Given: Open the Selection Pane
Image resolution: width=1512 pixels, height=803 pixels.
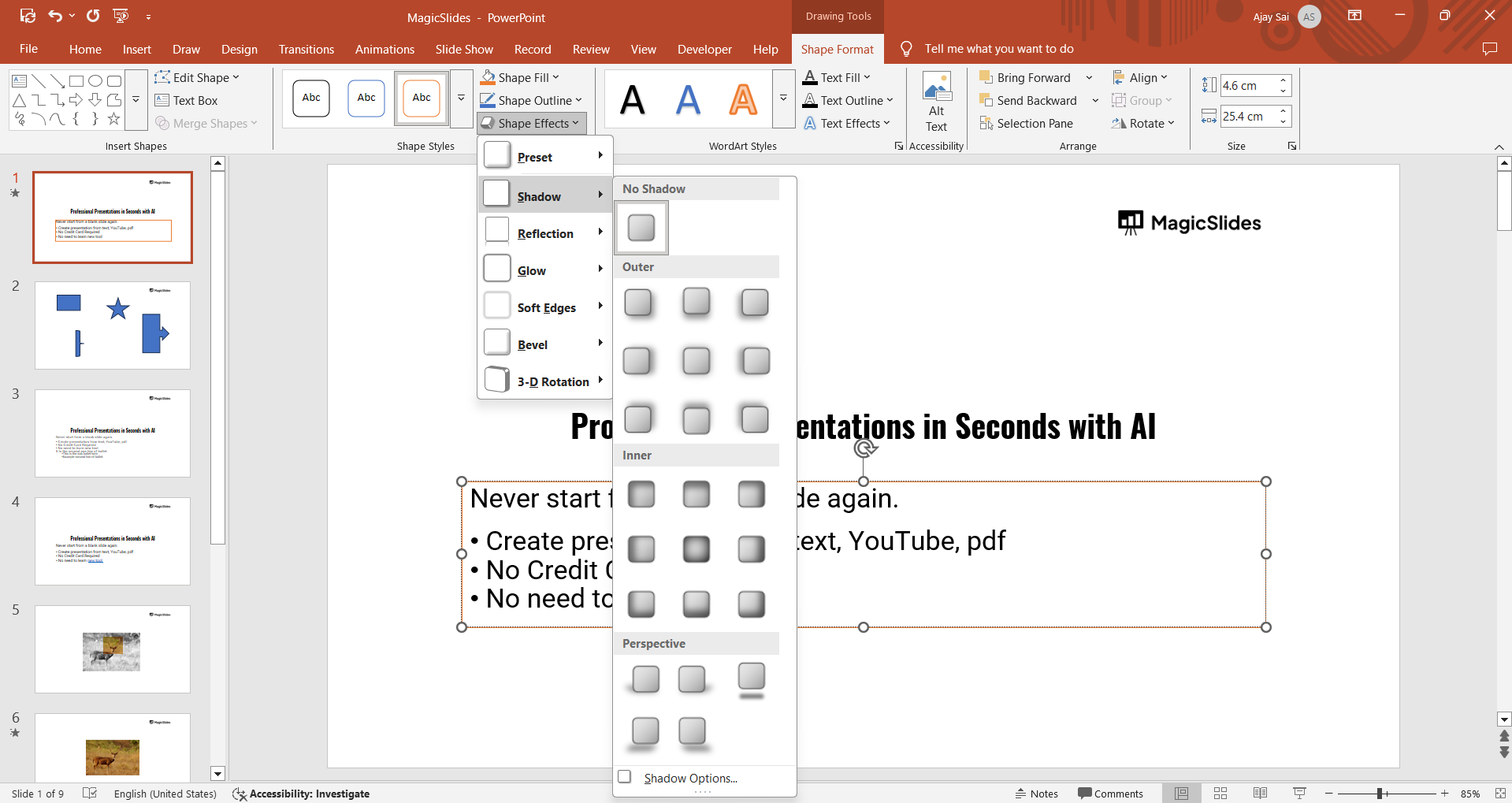Looking at the screenshot, I should (1026, 124).
